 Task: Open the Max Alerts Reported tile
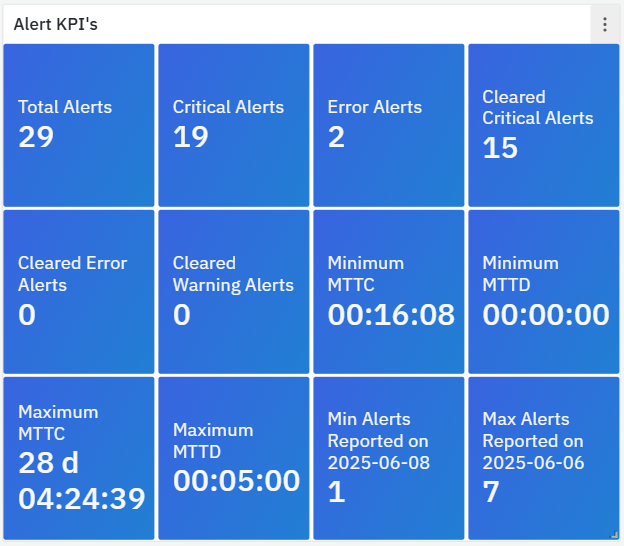click(543, 458)
